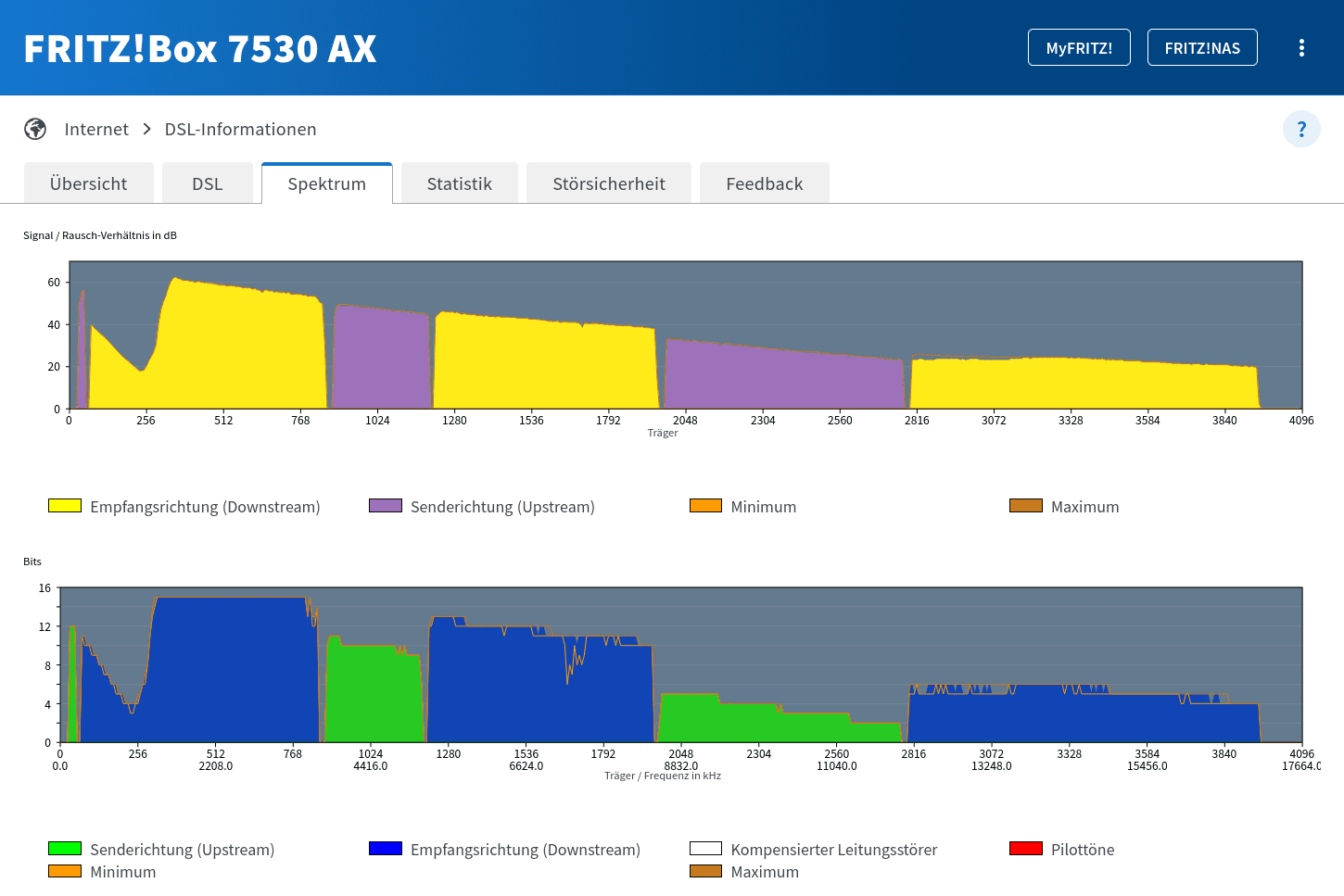
Task: Click the 13248.0 frequency axis value
Action: pos(992,766)
